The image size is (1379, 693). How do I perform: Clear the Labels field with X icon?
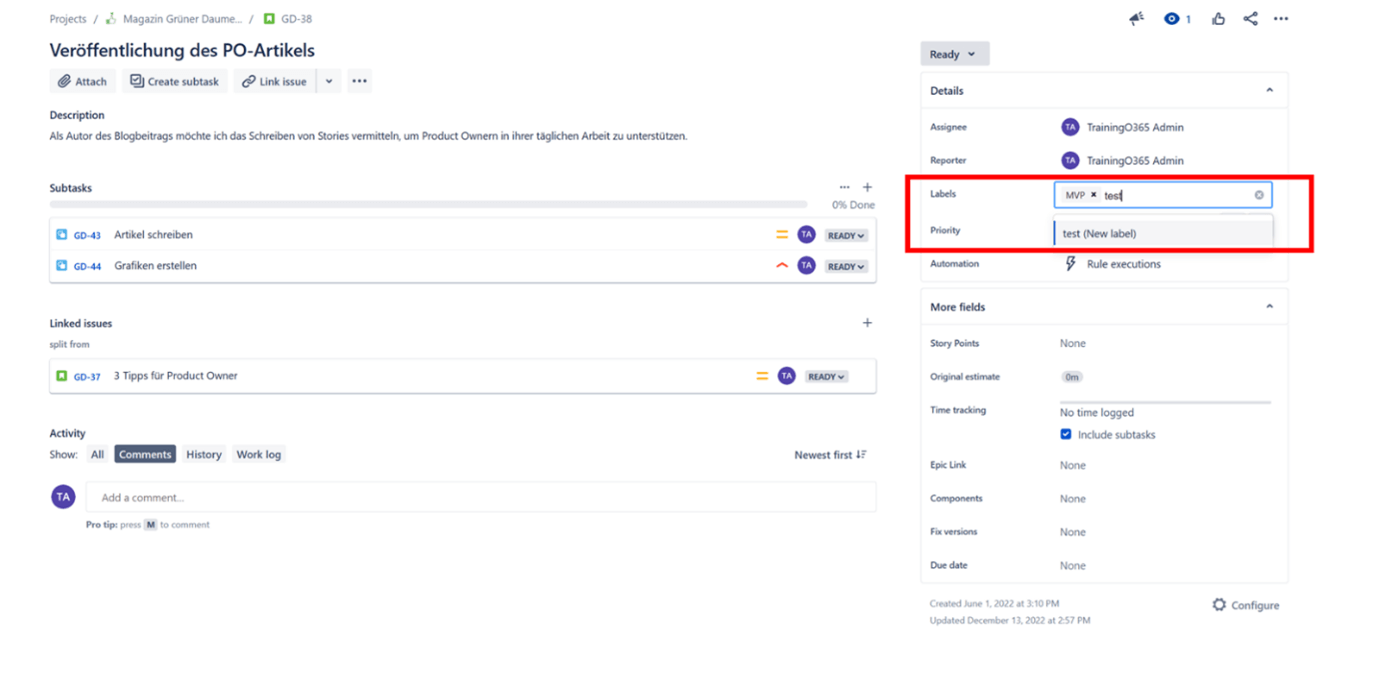[1259, 195]
